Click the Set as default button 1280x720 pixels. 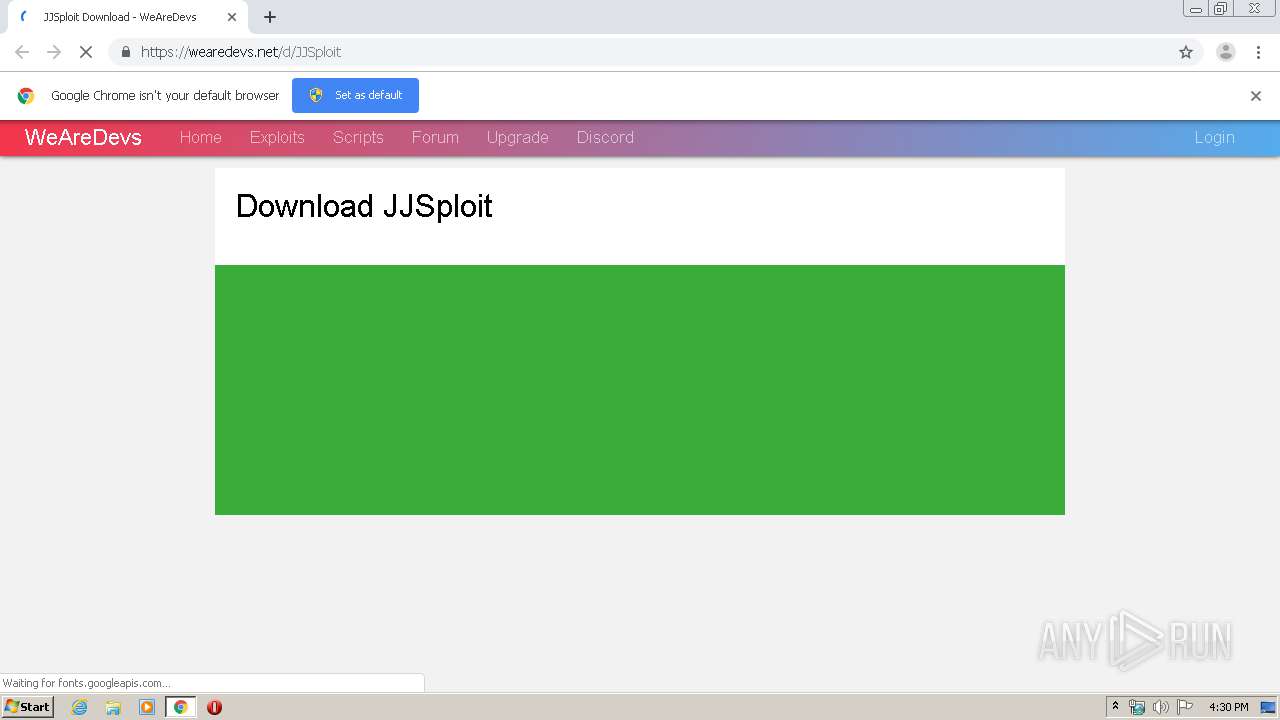coord(355,95)
